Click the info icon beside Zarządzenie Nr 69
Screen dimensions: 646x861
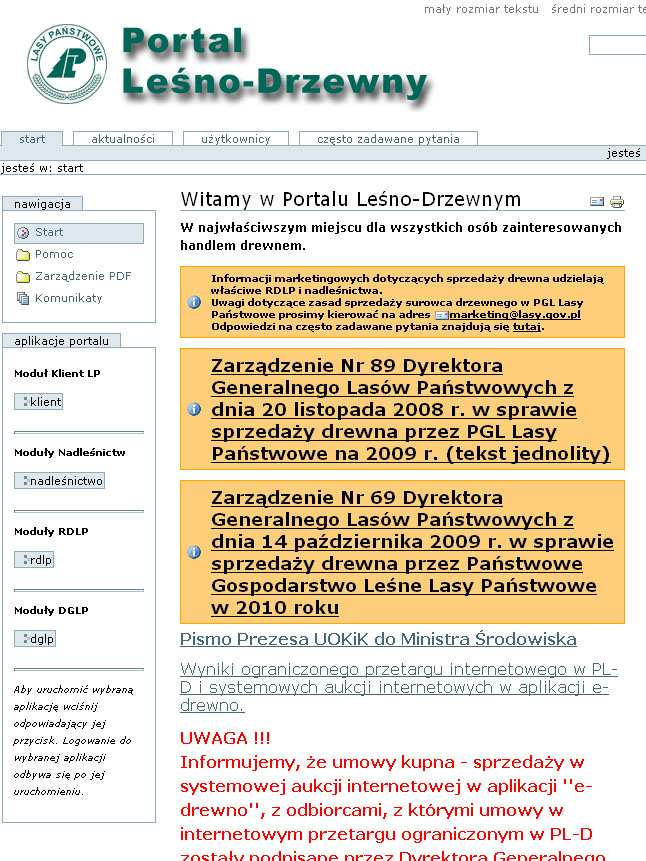point(194,552)
